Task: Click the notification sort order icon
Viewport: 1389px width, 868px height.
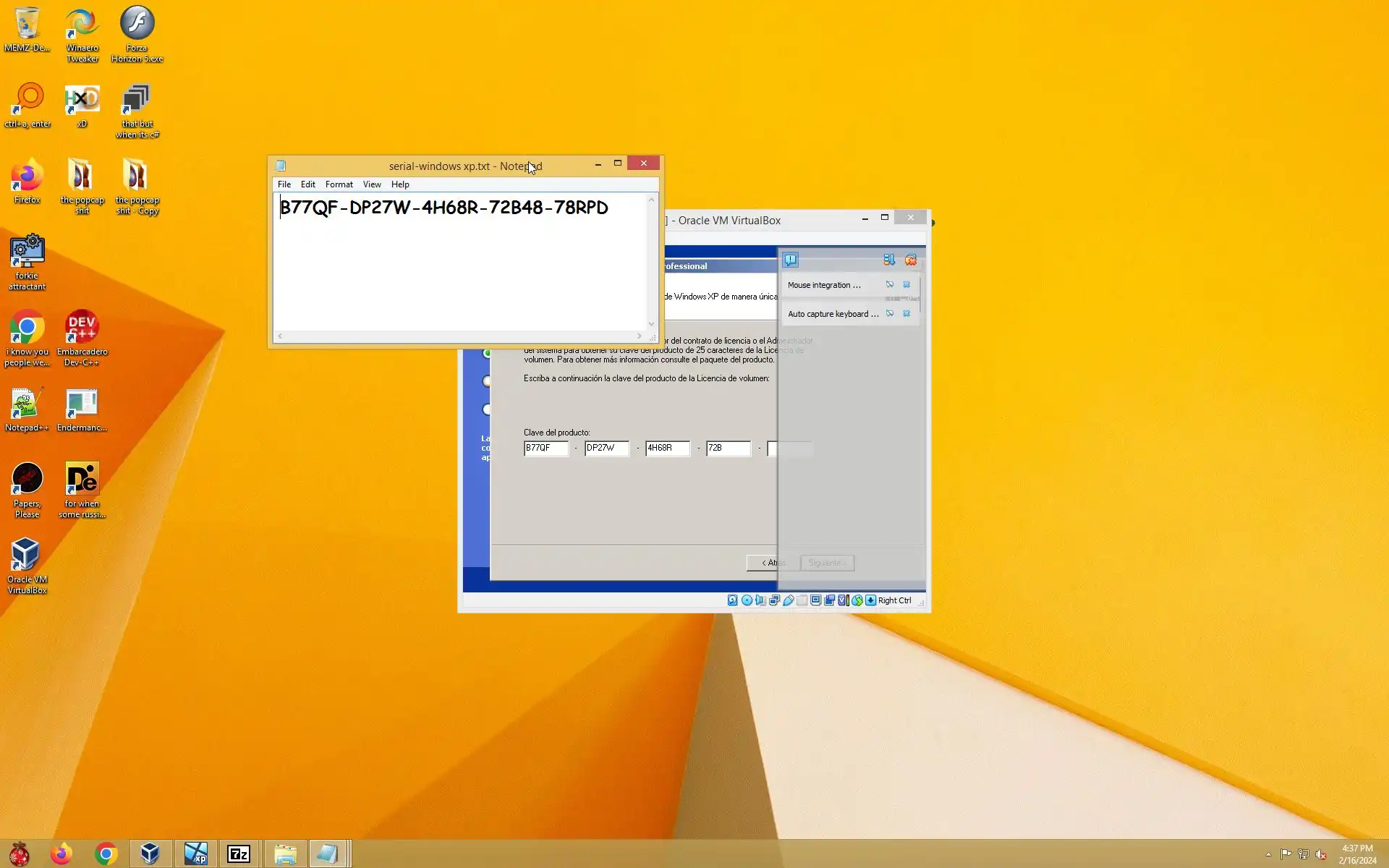Action: [889, 260]
